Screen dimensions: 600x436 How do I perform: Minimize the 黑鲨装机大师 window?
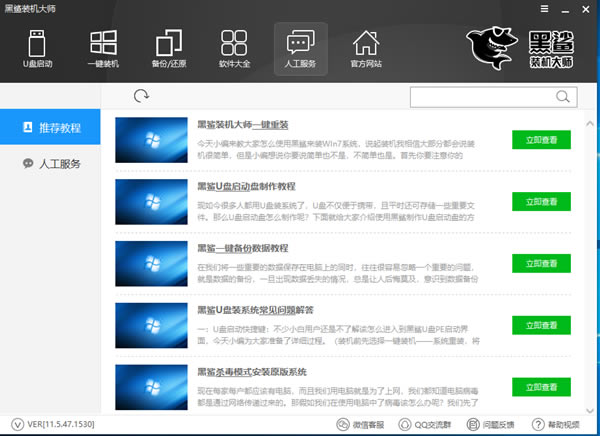click(x=565, y=10)
